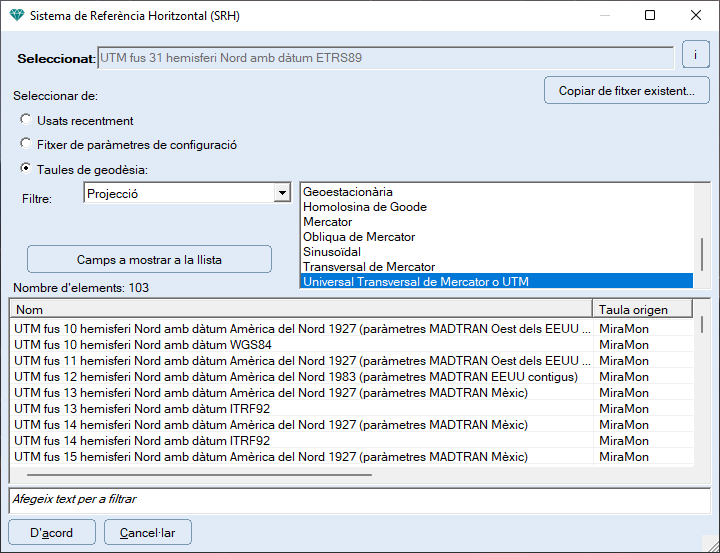Click 'Afegeix text per a filtrar' field
720x553 pixels.
click(x=360, y=500)
